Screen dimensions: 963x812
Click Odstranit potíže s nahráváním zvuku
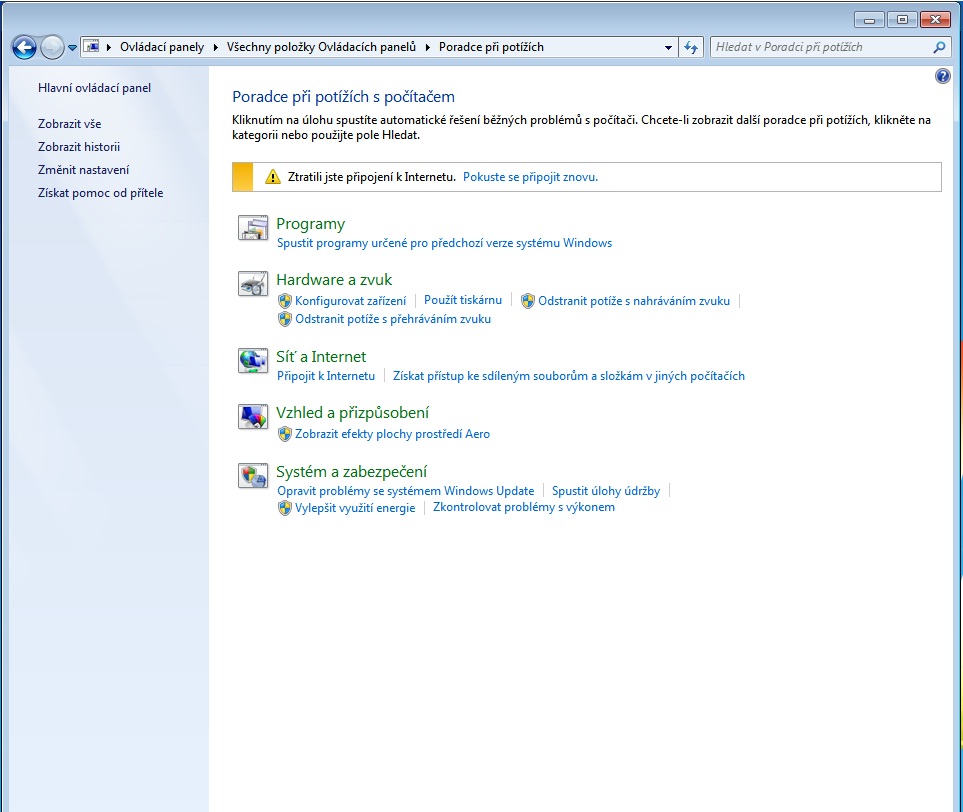(x=634, y=301)
